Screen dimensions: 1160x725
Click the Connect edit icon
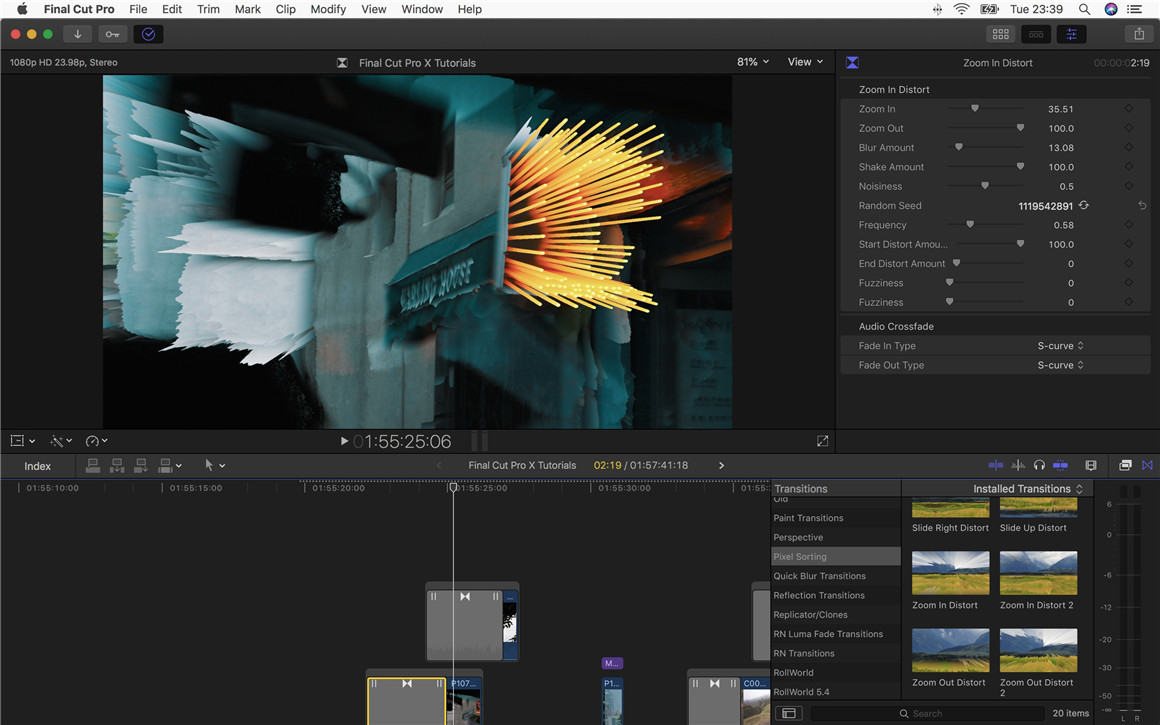92,465
